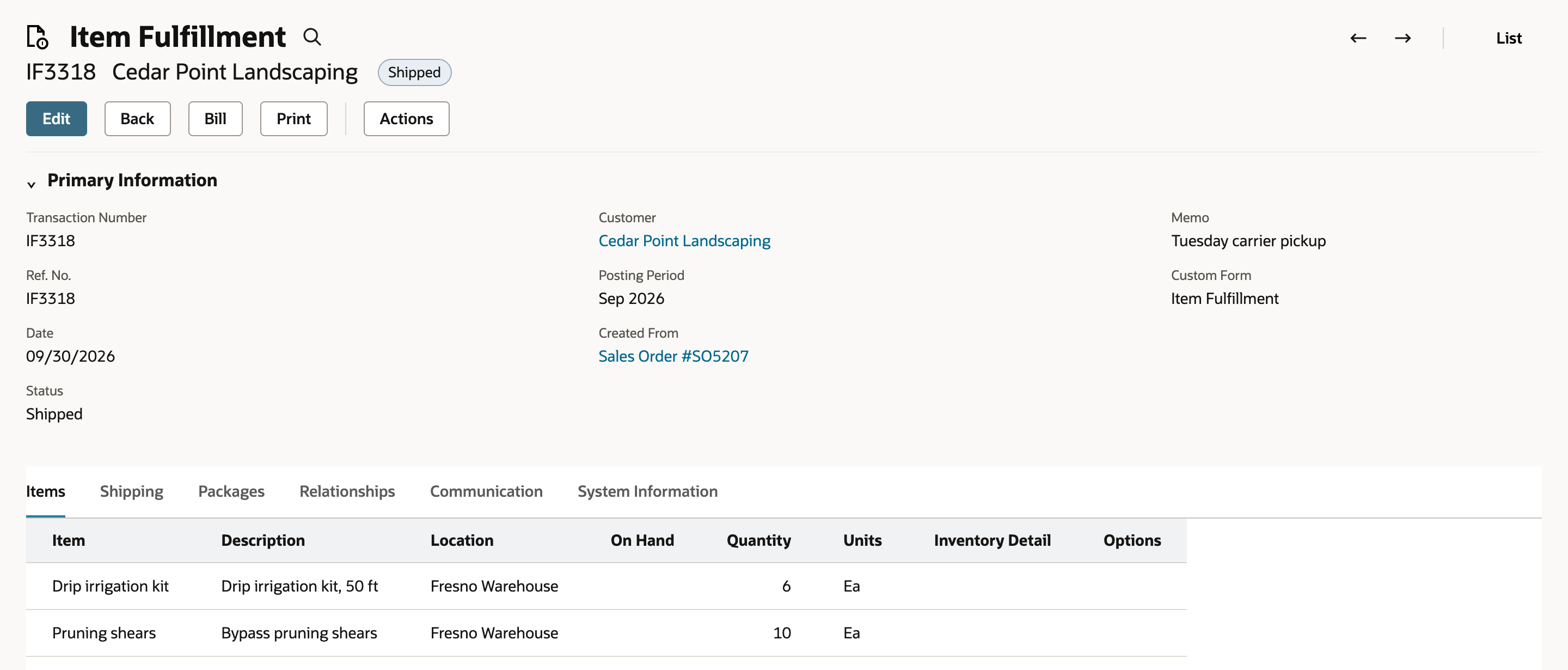Screen dimensions: 1568x670
Task: Go to previous record with left arrow
Action: pos(1358,38)
